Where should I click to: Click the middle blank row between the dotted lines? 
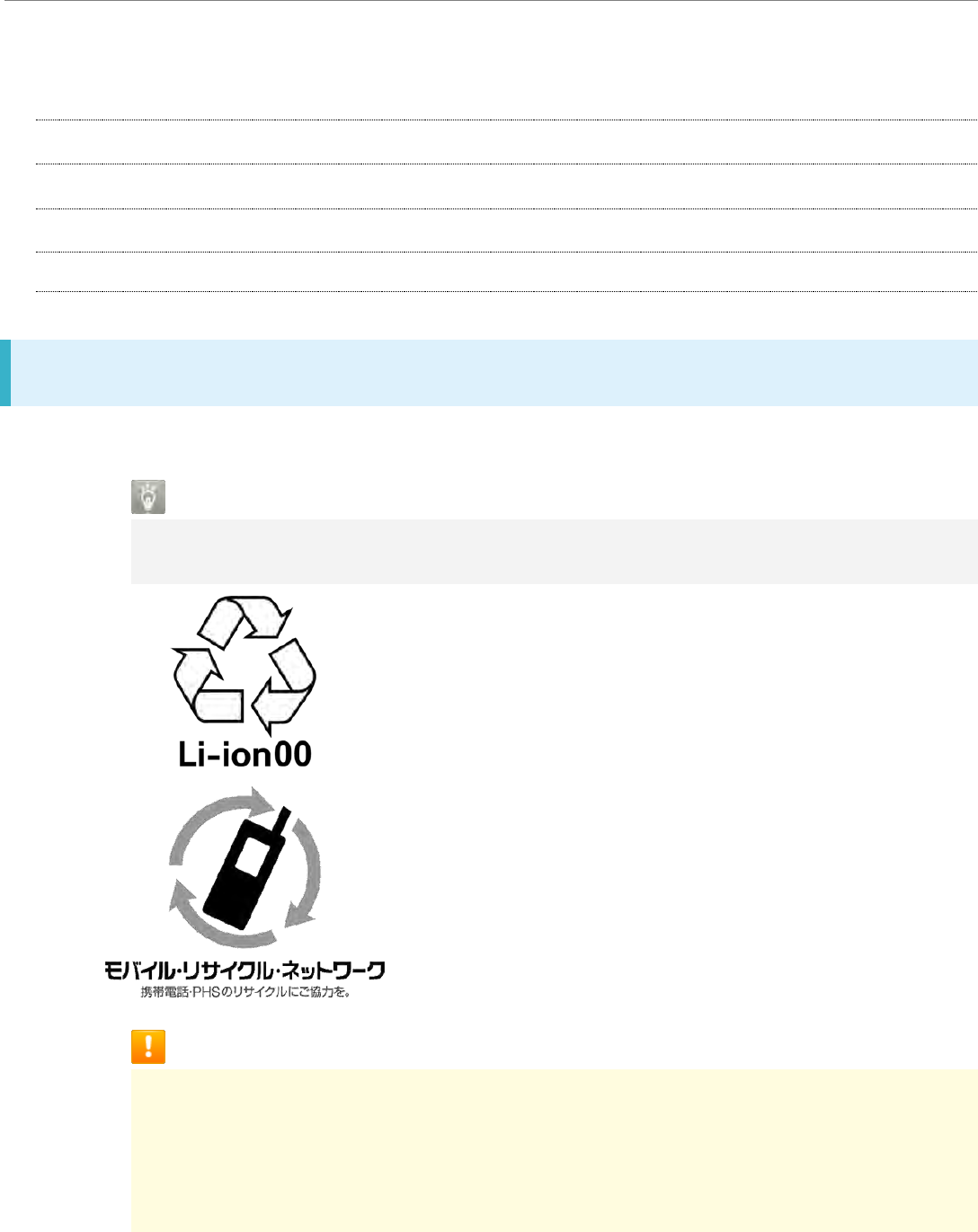pyautogui.click(x=506, y=186)
